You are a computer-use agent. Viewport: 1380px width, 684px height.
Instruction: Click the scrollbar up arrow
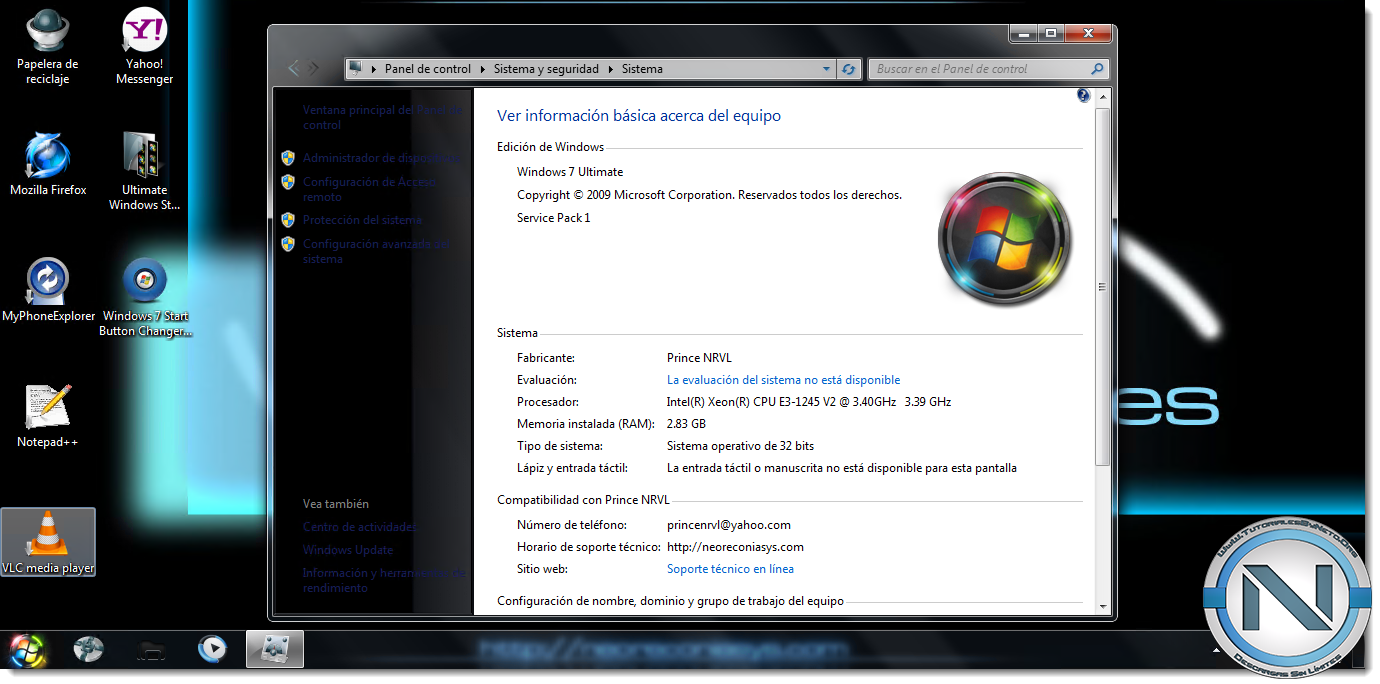(1102, 96)
